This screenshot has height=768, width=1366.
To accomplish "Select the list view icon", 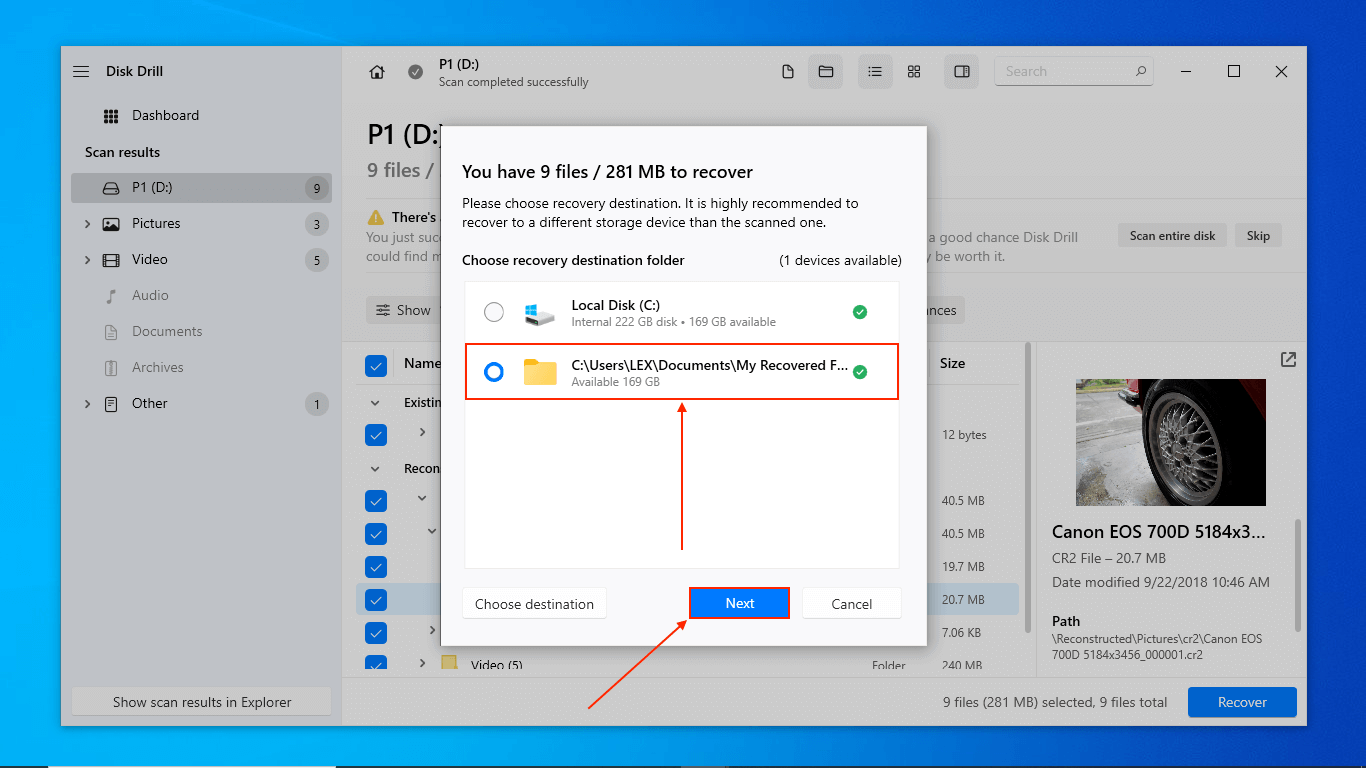I will (x=875, y=72).
